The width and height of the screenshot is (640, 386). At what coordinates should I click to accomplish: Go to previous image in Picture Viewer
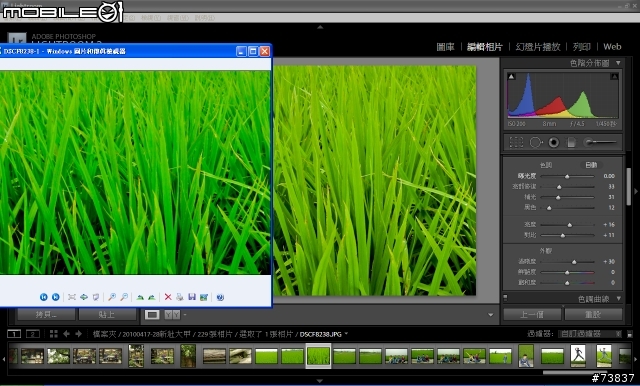point(44,297)
